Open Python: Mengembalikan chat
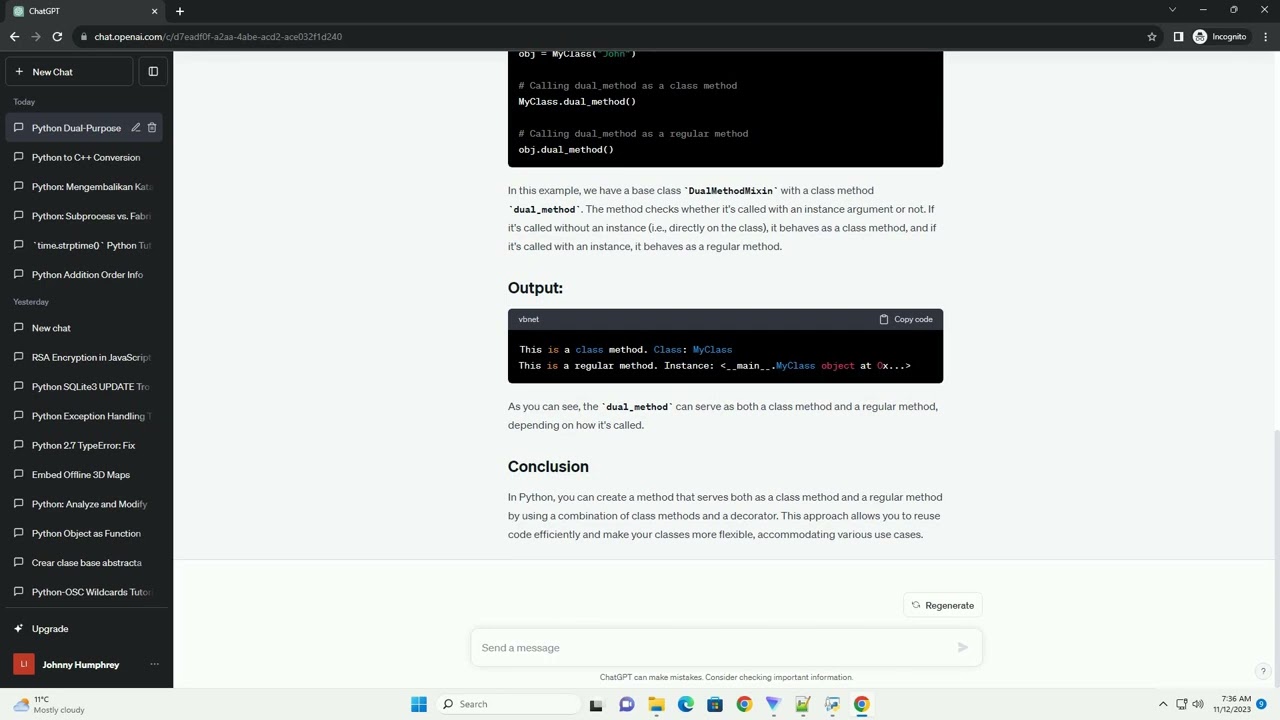 click(86, 187)
